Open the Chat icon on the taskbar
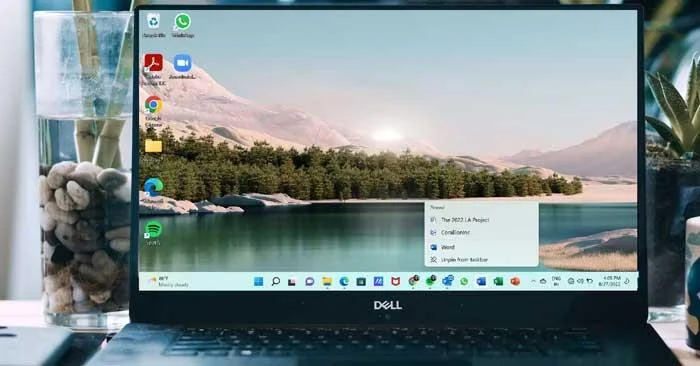The height and width of the screenshot is (366, 700). tap(309, 282)
